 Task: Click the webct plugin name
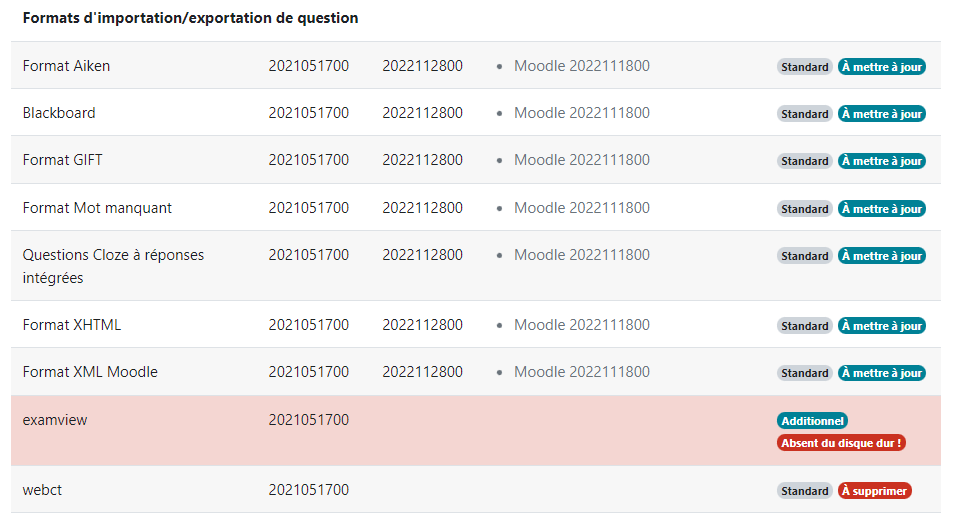pyautogui.click(x=42, y=490)
